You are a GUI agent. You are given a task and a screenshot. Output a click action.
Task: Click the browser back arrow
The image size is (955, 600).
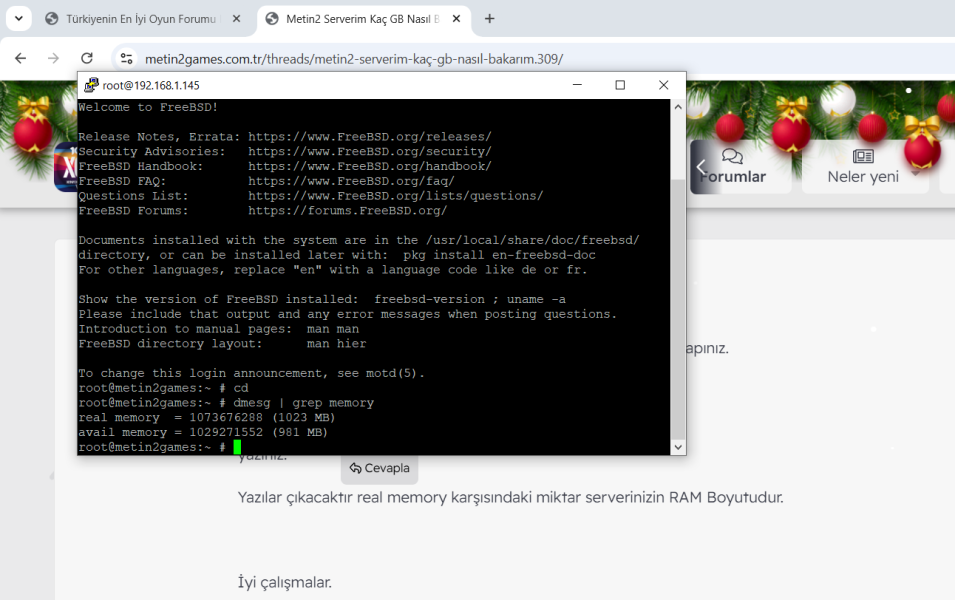pyautogui.click(x=21, y=59)
